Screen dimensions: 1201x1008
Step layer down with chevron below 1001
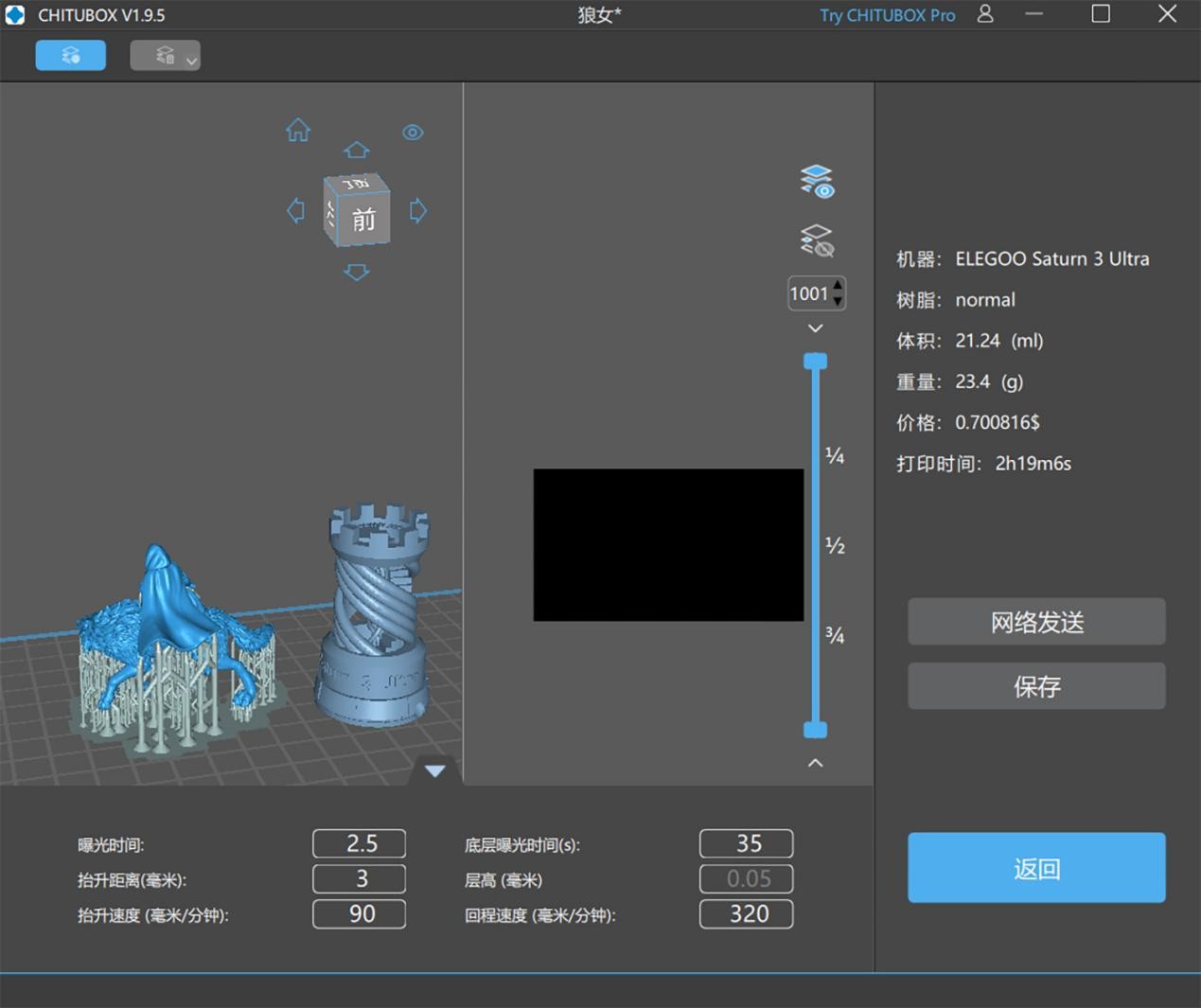[x=816, y=328]
